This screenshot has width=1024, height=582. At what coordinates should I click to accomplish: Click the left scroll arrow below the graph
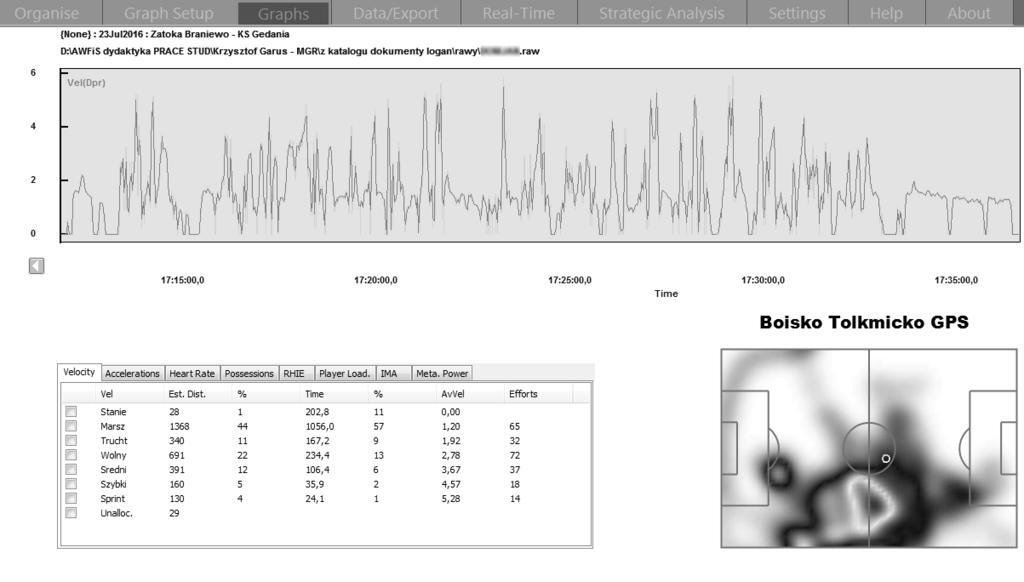37,266
